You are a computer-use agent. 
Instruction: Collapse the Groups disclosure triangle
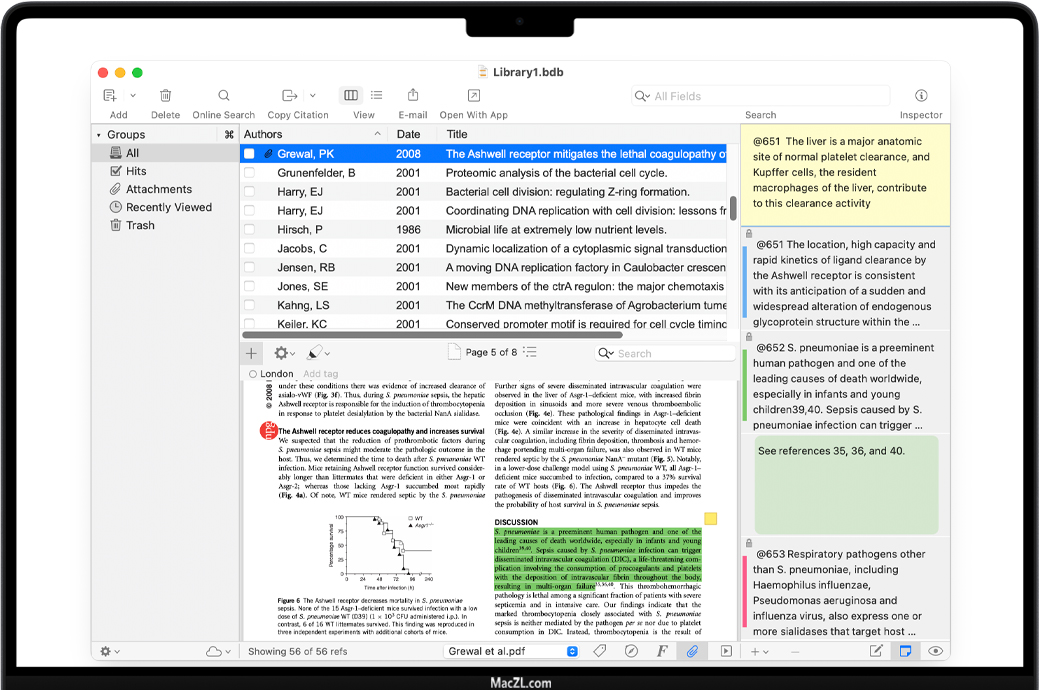[99, 135]
